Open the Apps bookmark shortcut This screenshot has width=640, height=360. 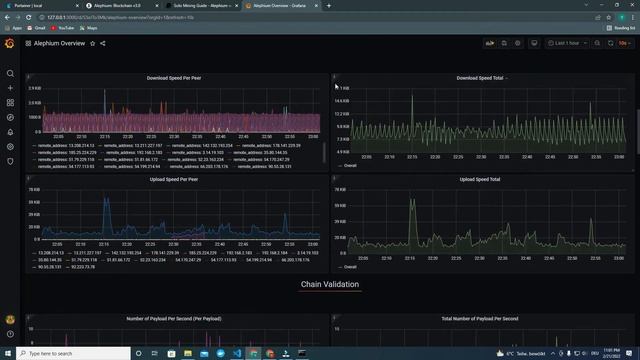click(x=13, y=28)
